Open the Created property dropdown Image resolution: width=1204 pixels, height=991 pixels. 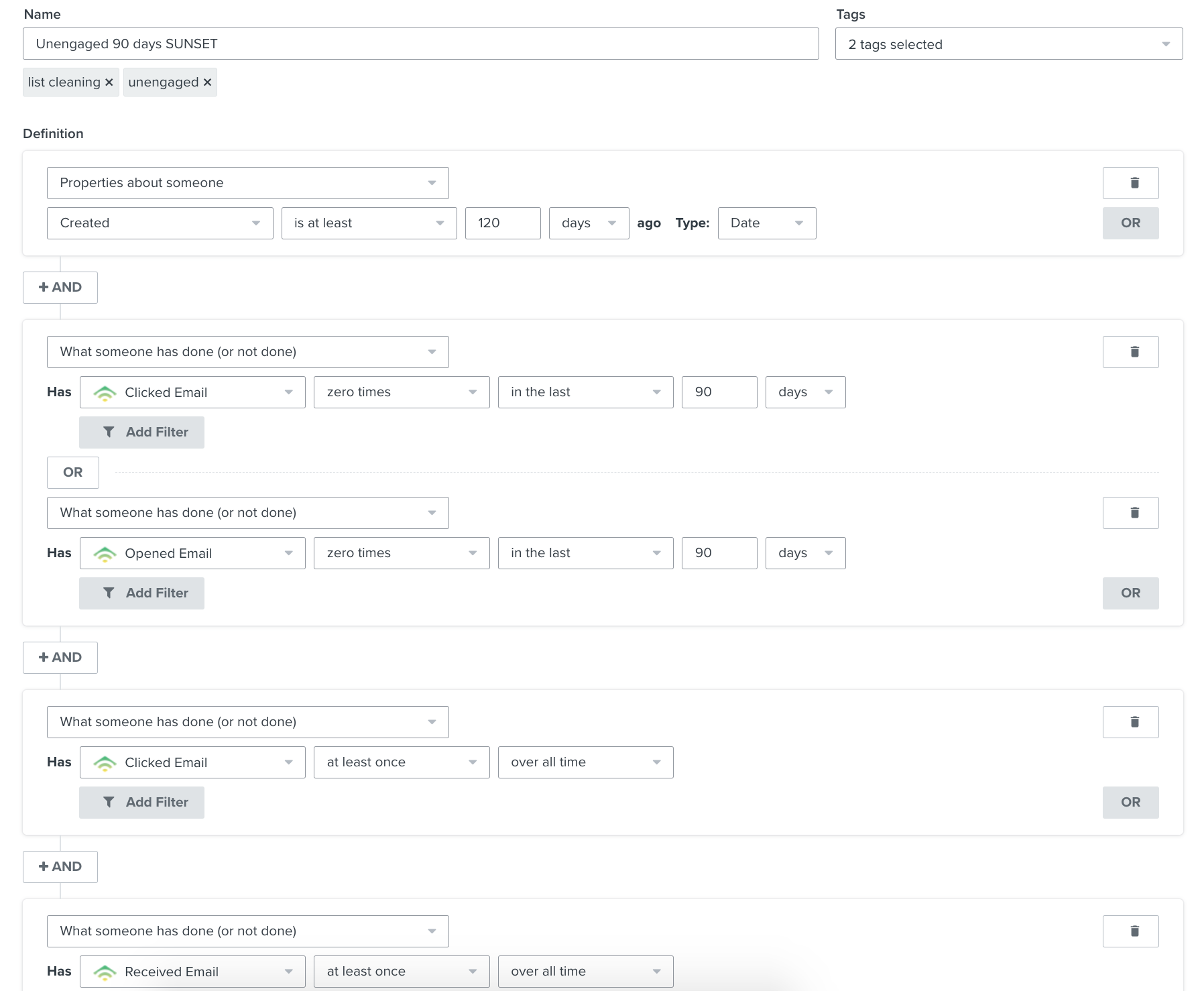coord(160,223)
